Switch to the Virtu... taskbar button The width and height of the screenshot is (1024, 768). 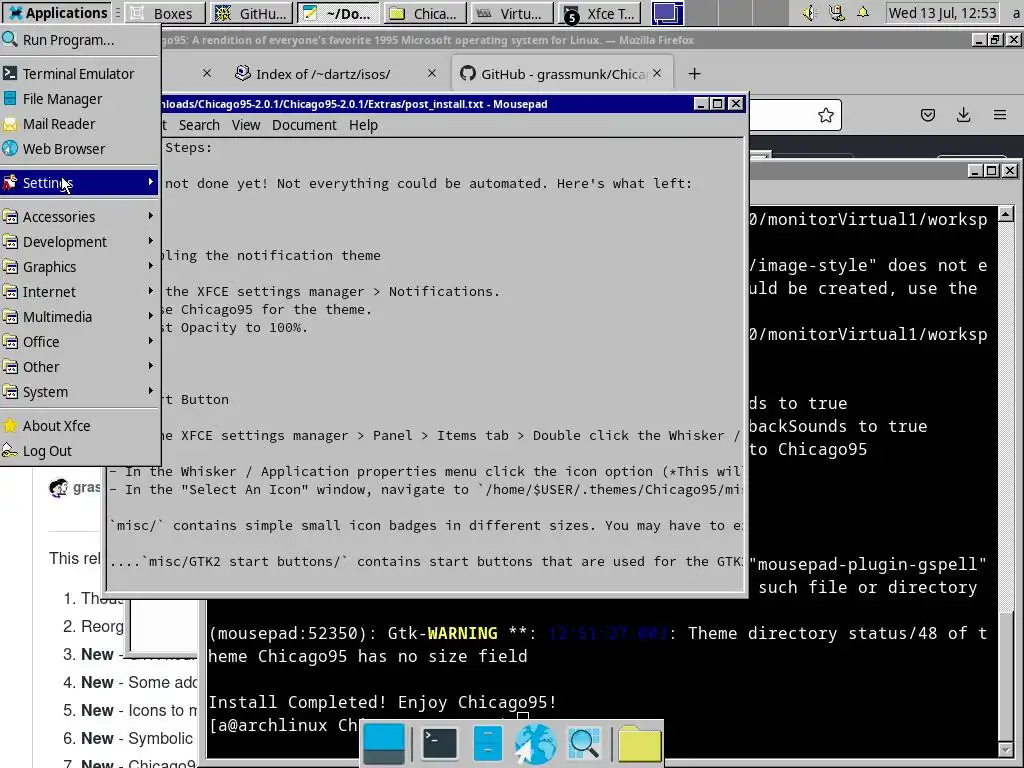click(511, 13)
